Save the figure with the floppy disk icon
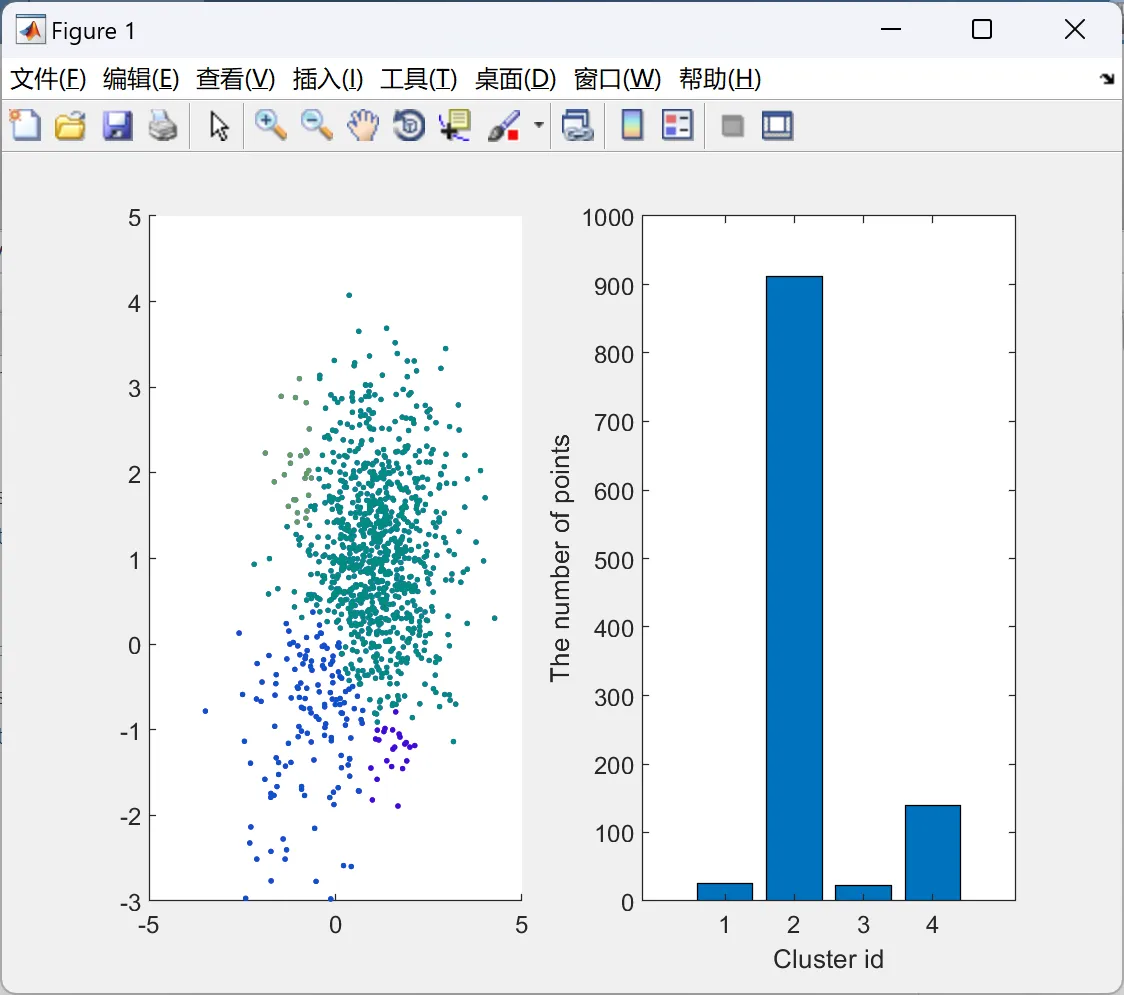 (117, 125)
